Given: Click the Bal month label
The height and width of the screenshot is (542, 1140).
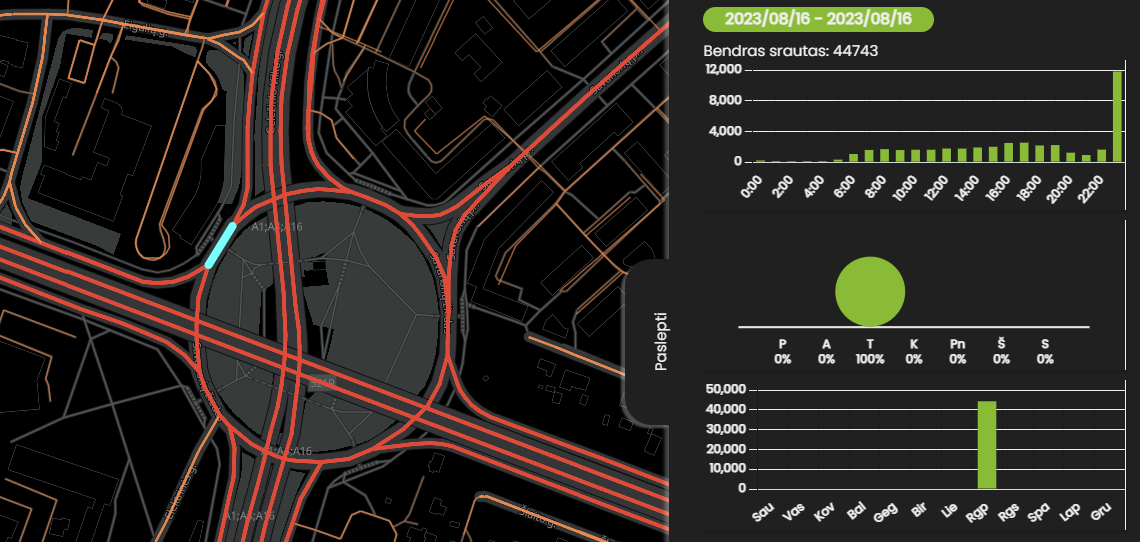Looking at the screenshot, I should tap(858, 511).
